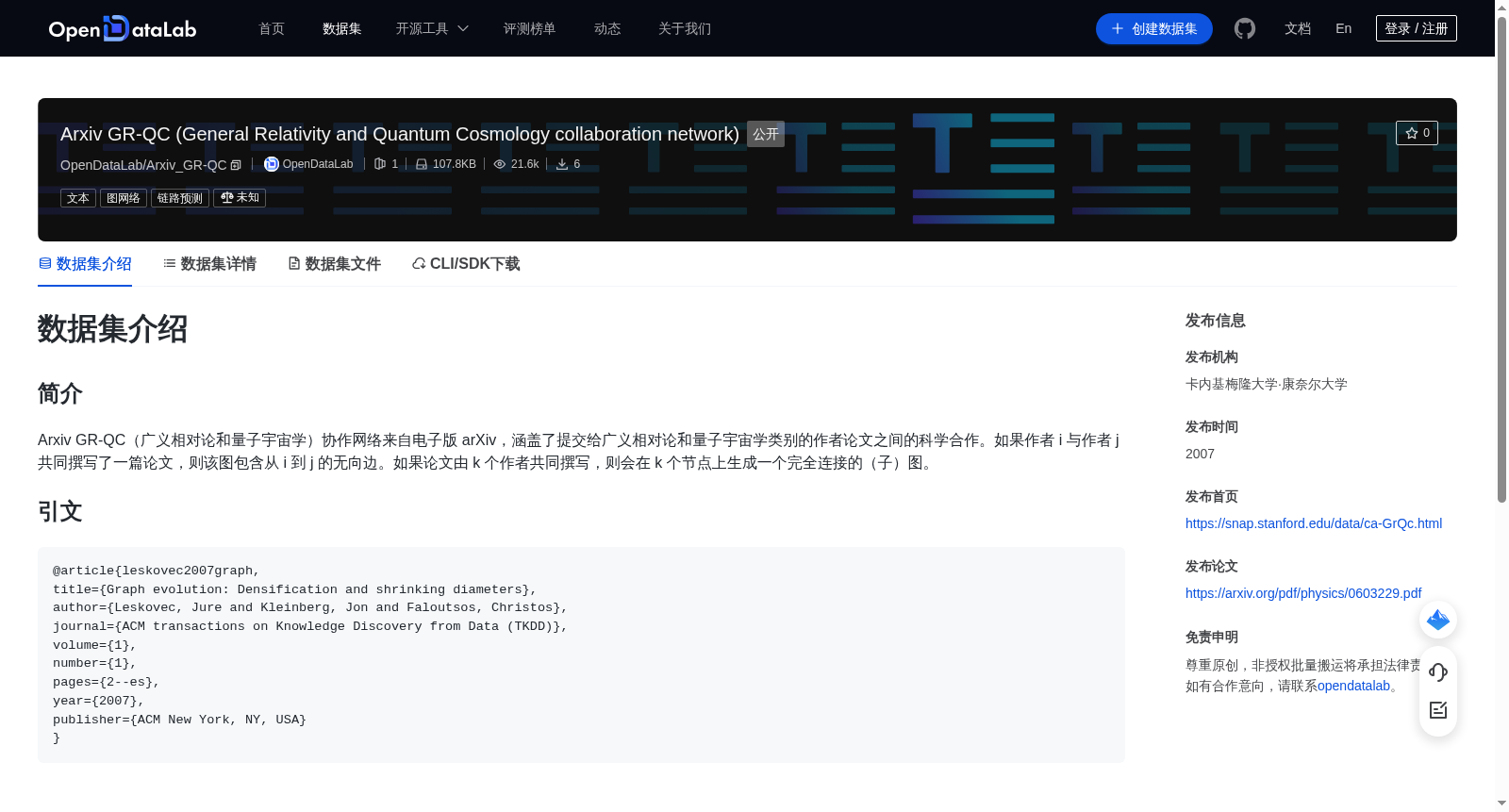Open 关于我们 navigation item

click(685, 28)
